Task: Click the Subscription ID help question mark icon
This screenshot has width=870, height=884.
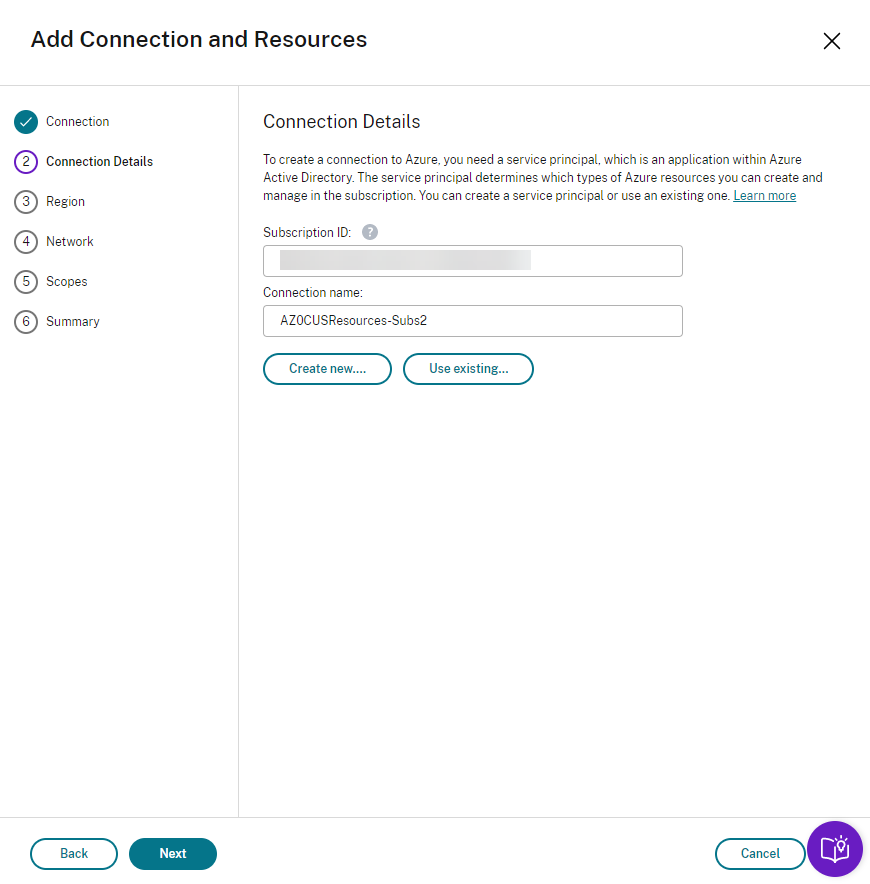Action: coord(370,232)
